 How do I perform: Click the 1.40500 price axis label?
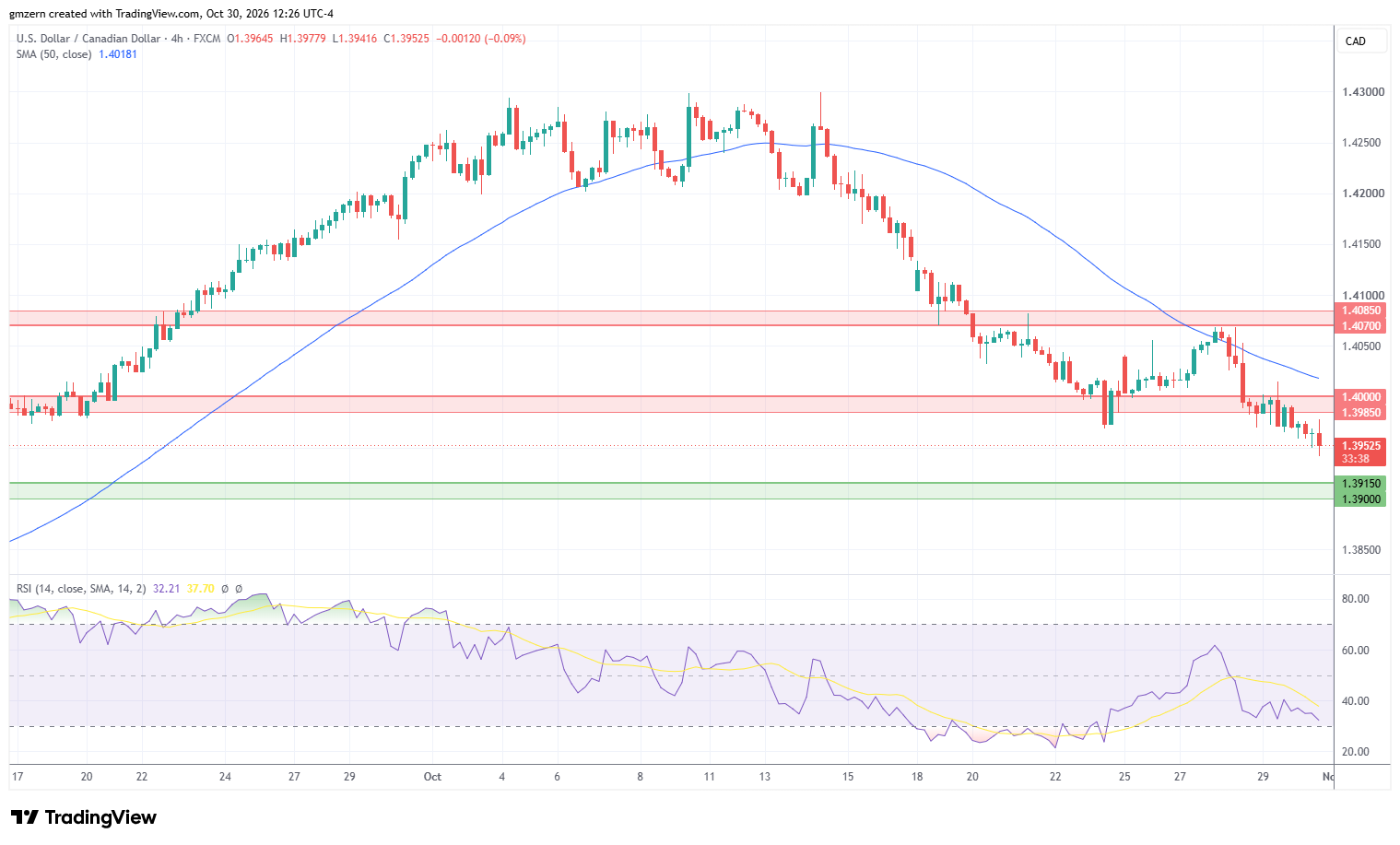point(1363,346)
